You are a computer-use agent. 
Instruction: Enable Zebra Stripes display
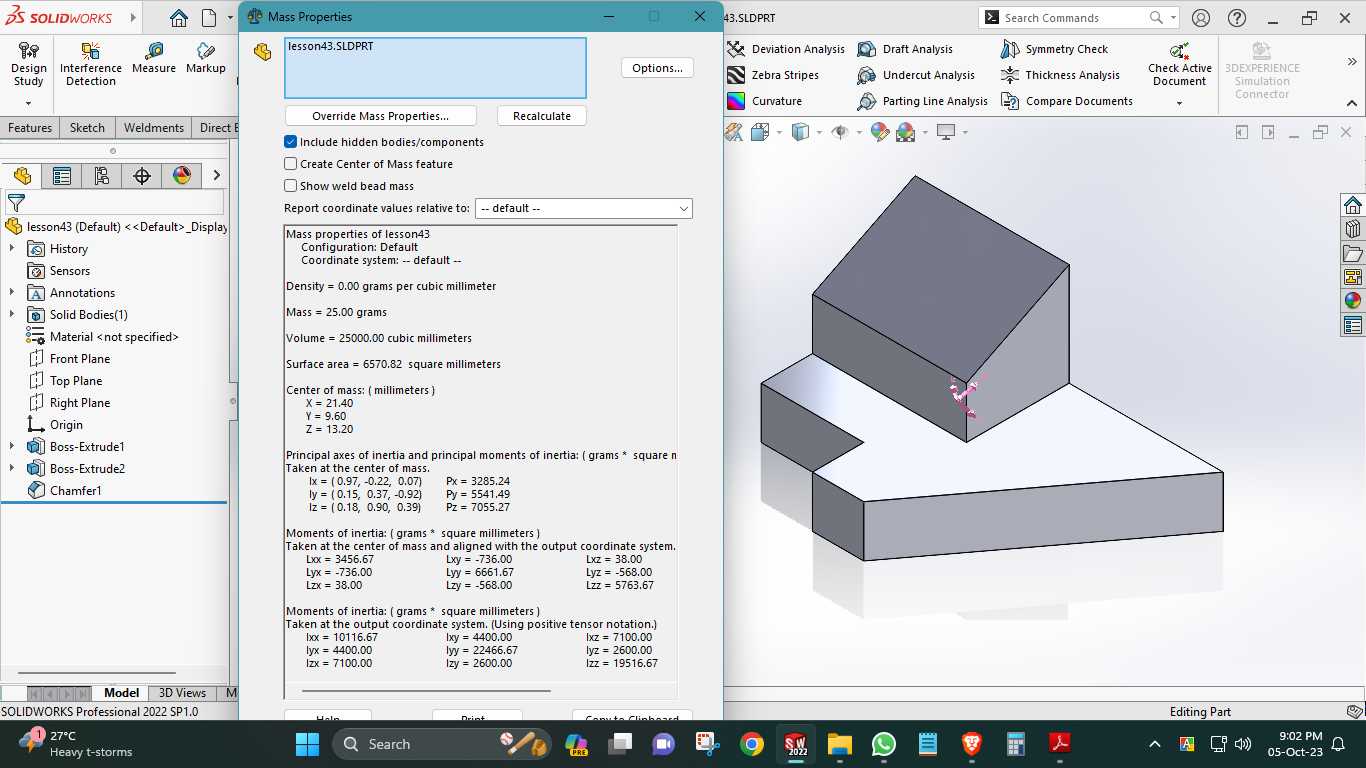coord(773,75)
